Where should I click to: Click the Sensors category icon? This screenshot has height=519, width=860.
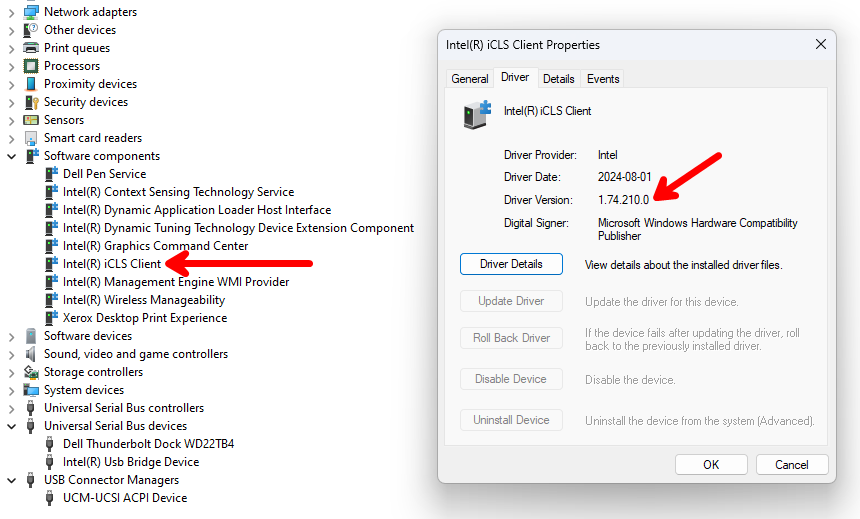[x=31, y=120]
